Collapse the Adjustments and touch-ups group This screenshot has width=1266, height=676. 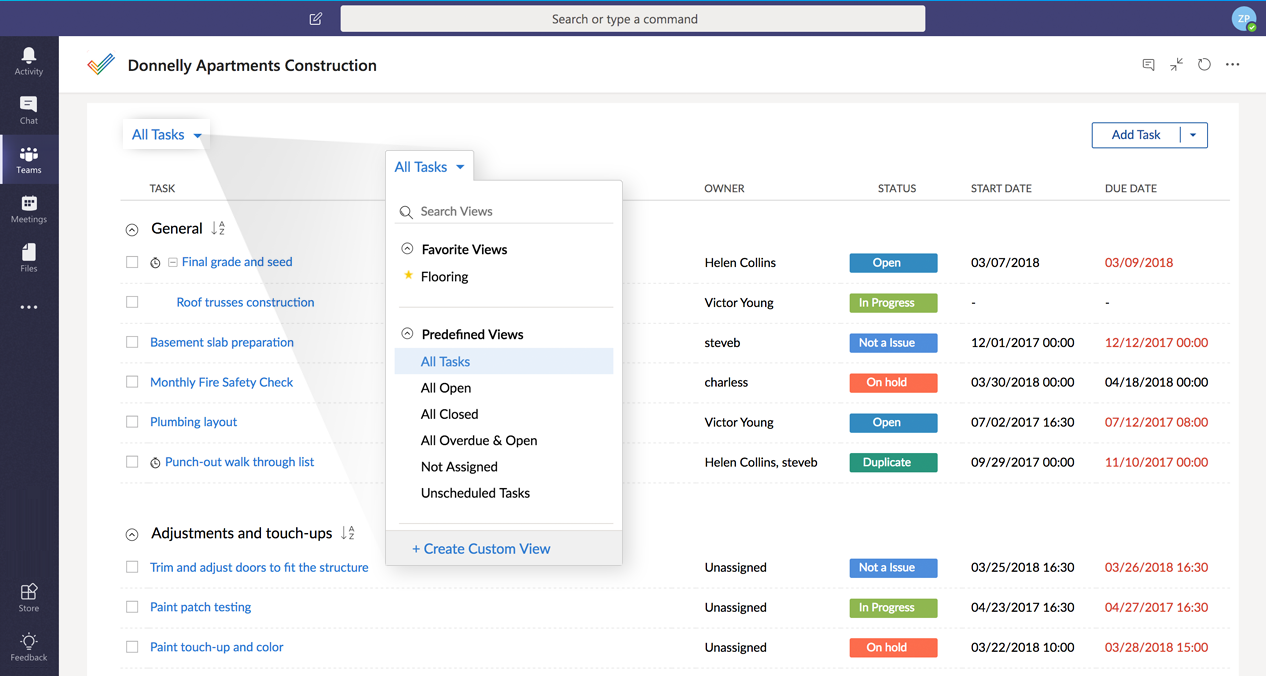pyautogui.click(x=132, y=535)
